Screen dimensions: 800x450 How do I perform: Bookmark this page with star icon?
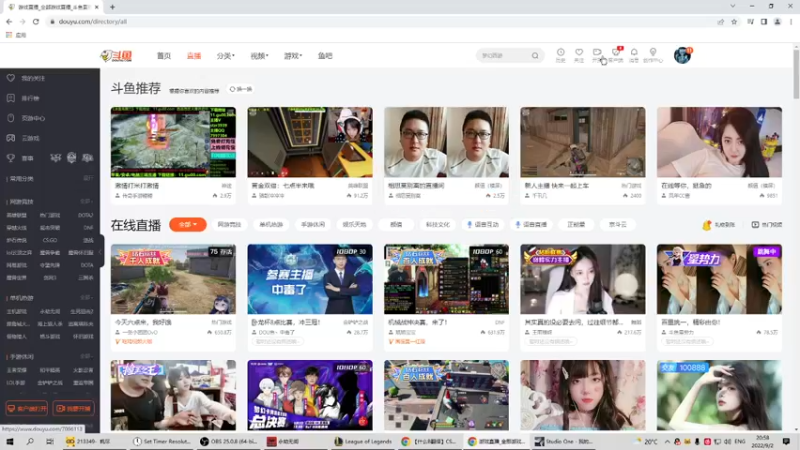point(734,22)
